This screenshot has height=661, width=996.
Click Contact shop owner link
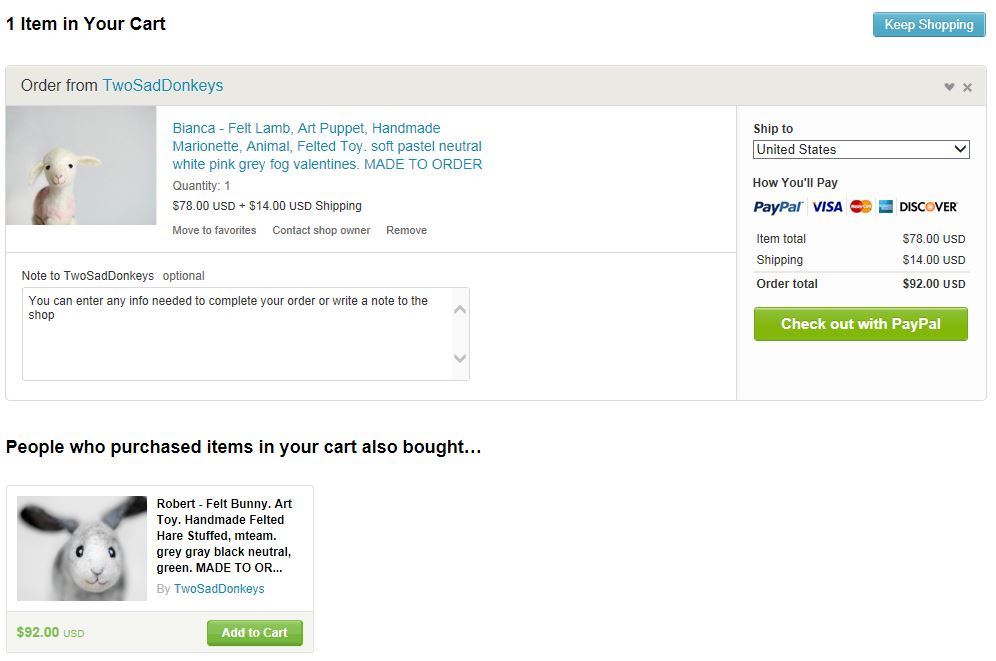tap(321, 230)
